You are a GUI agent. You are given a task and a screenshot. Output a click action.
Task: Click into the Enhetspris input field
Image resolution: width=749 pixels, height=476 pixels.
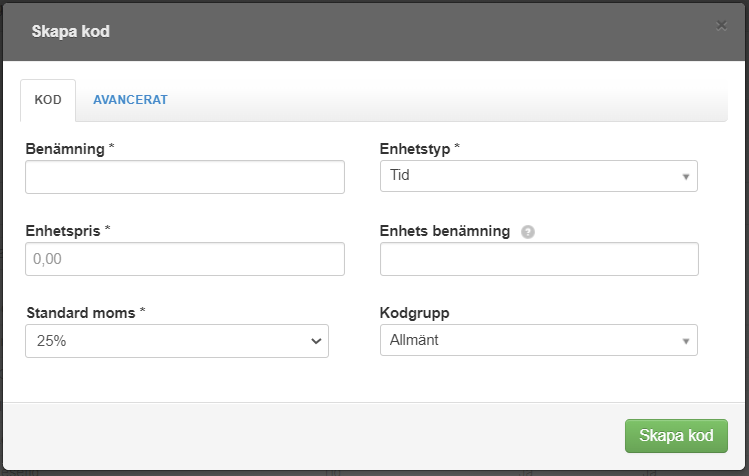[x=185, y=259]
